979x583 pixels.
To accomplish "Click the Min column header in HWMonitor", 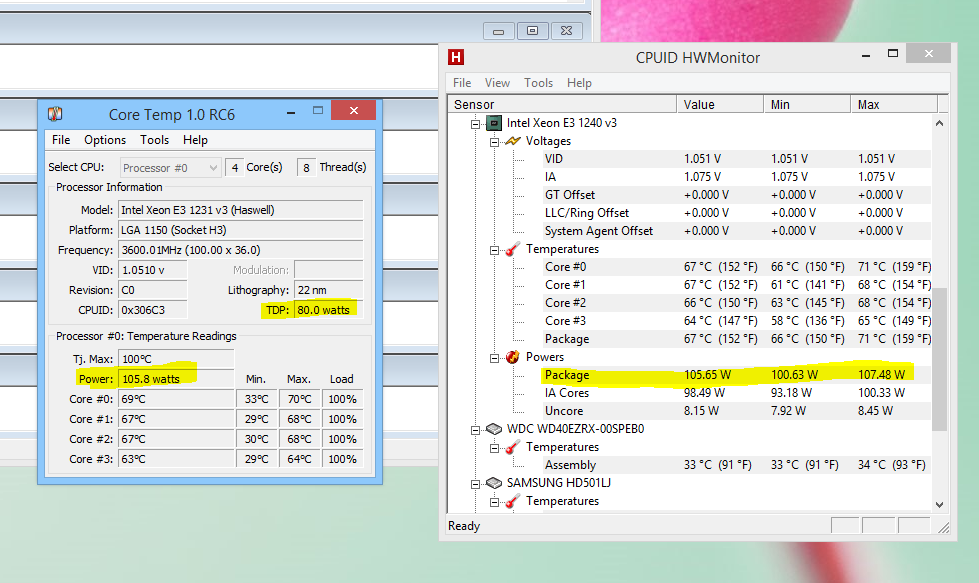I will [x=807, y=104].
